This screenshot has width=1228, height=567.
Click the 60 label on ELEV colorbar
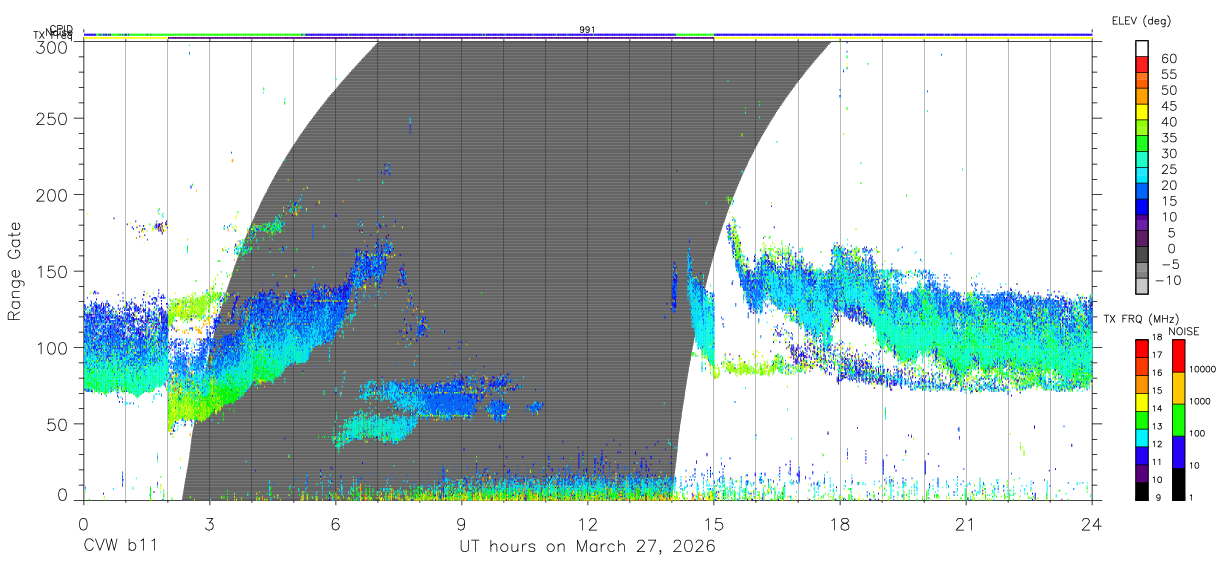pyautogui.click(x=1168, y=58)
